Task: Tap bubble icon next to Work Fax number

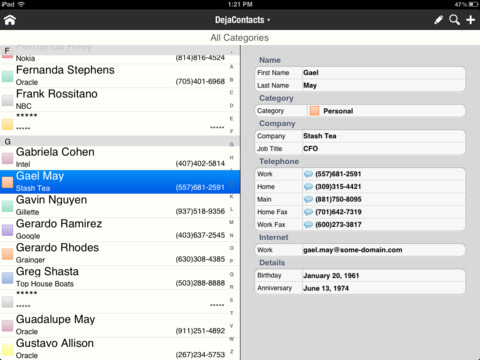Action: click(x=308, y=225)
